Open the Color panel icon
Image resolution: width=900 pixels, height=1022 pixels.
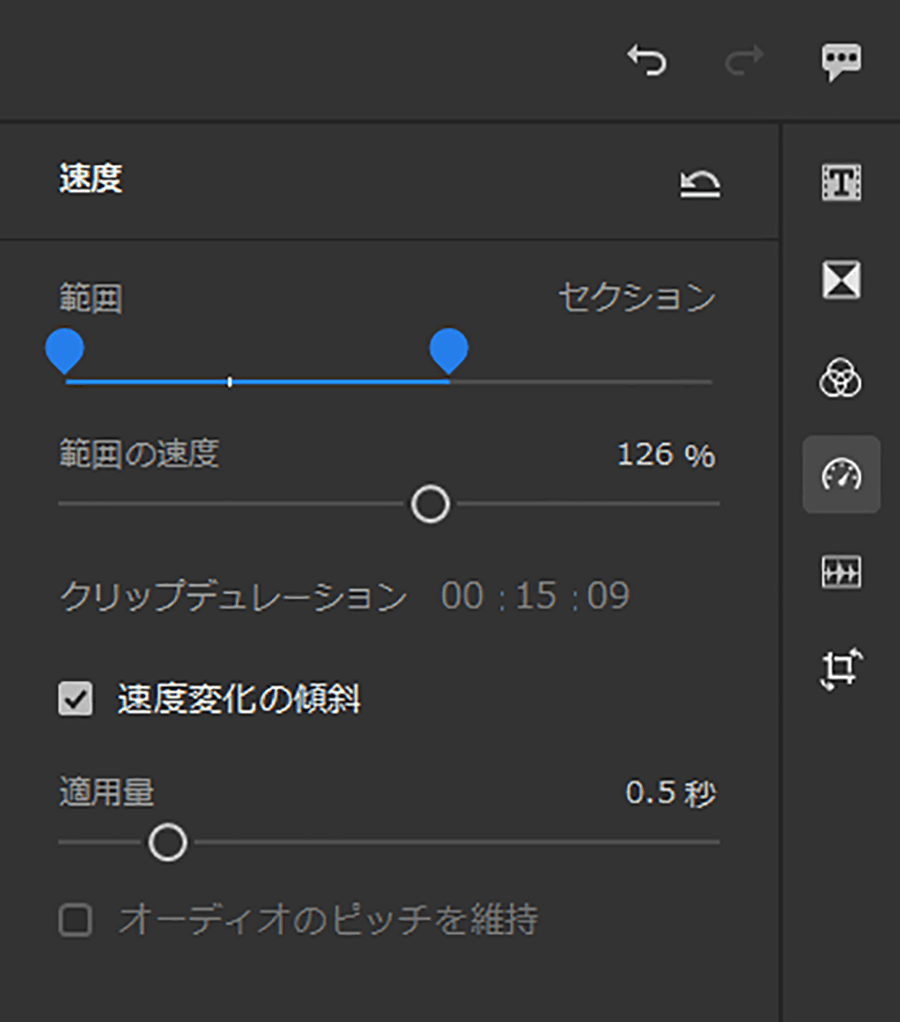(x=841, y=377)
